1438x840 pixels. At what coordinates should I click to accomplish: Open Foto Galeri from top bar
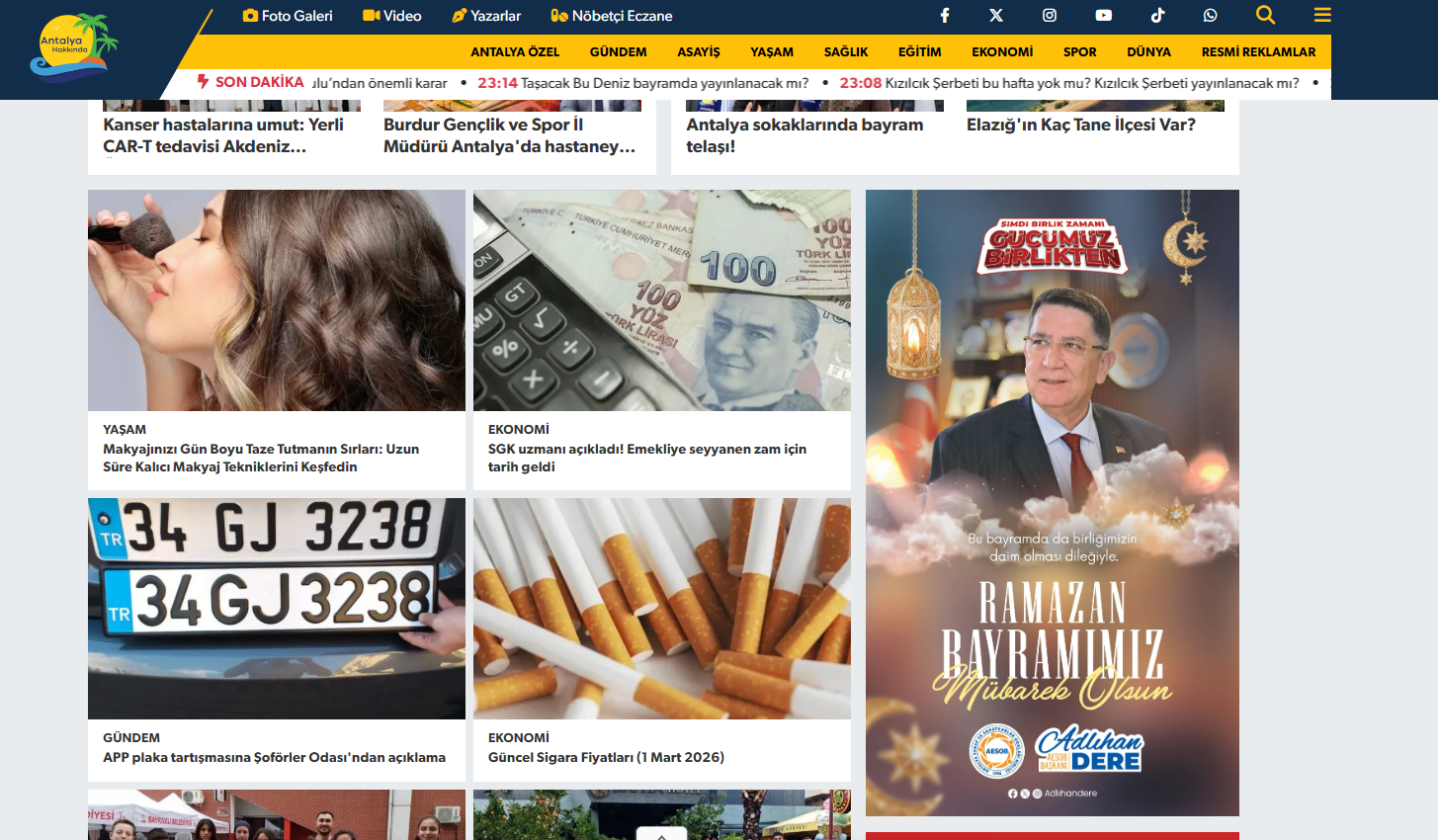[288, 16]
